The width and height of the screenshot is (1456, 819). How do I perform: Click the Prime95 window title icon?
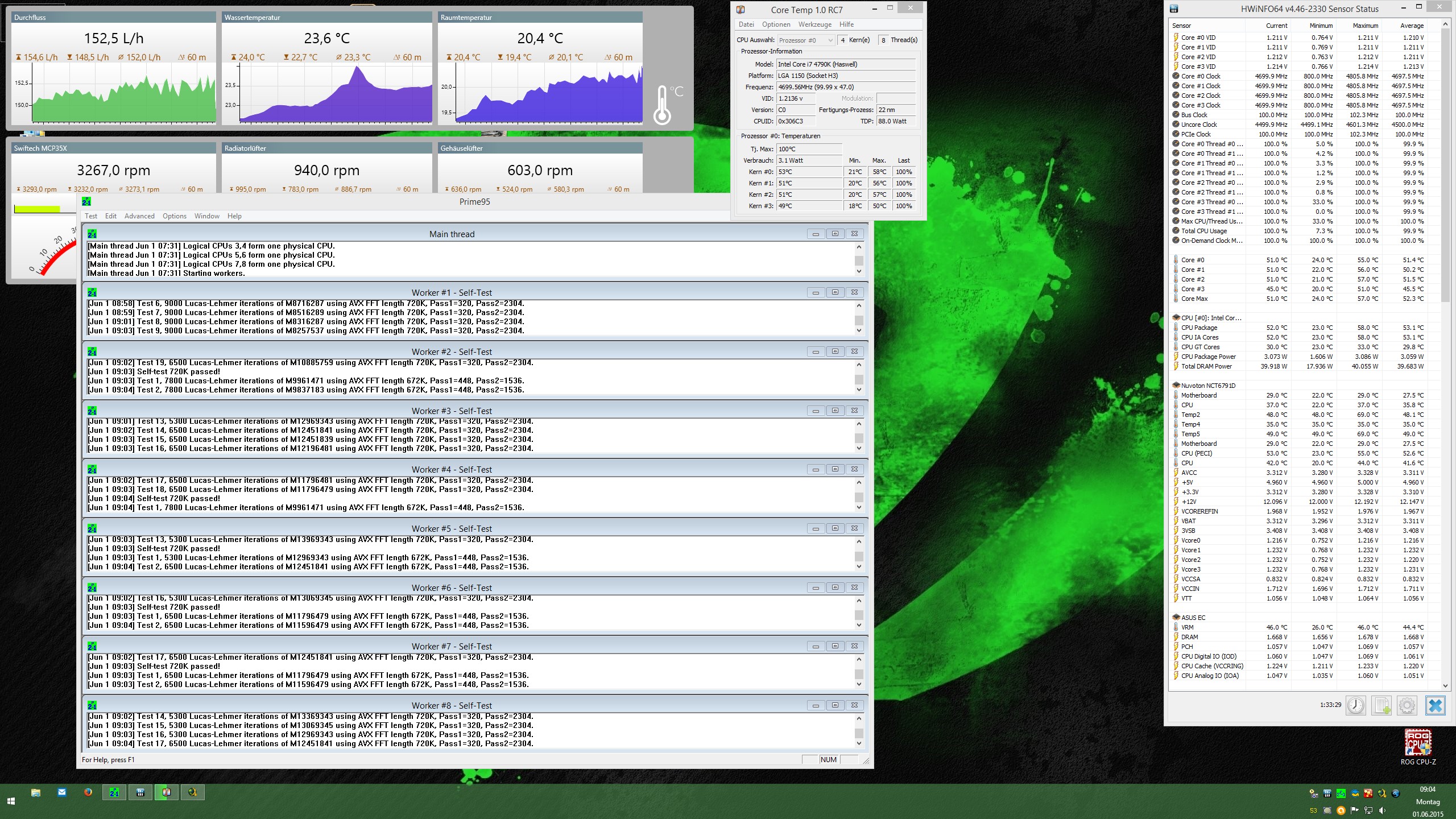click(86, 202)
